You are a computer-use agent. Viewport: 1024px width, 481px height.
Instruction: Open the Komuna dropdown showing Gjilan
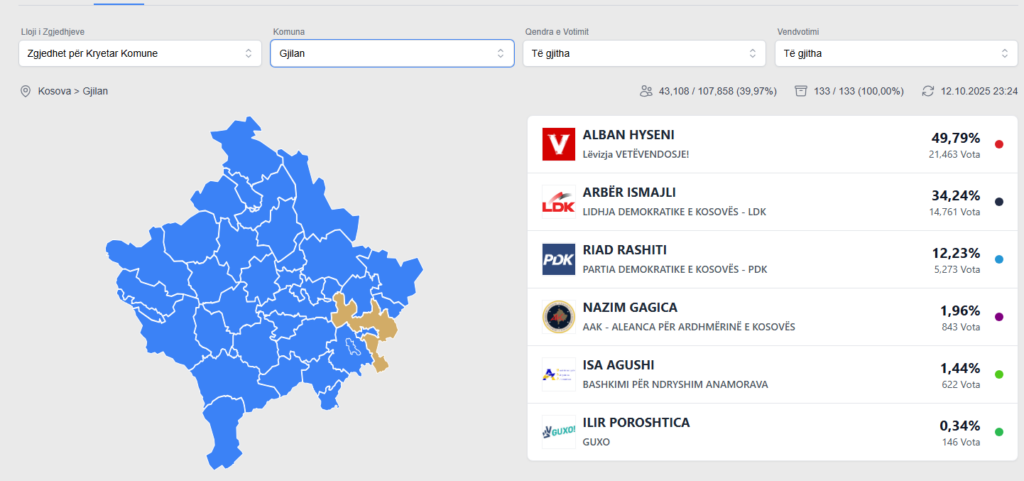[392, 53]
